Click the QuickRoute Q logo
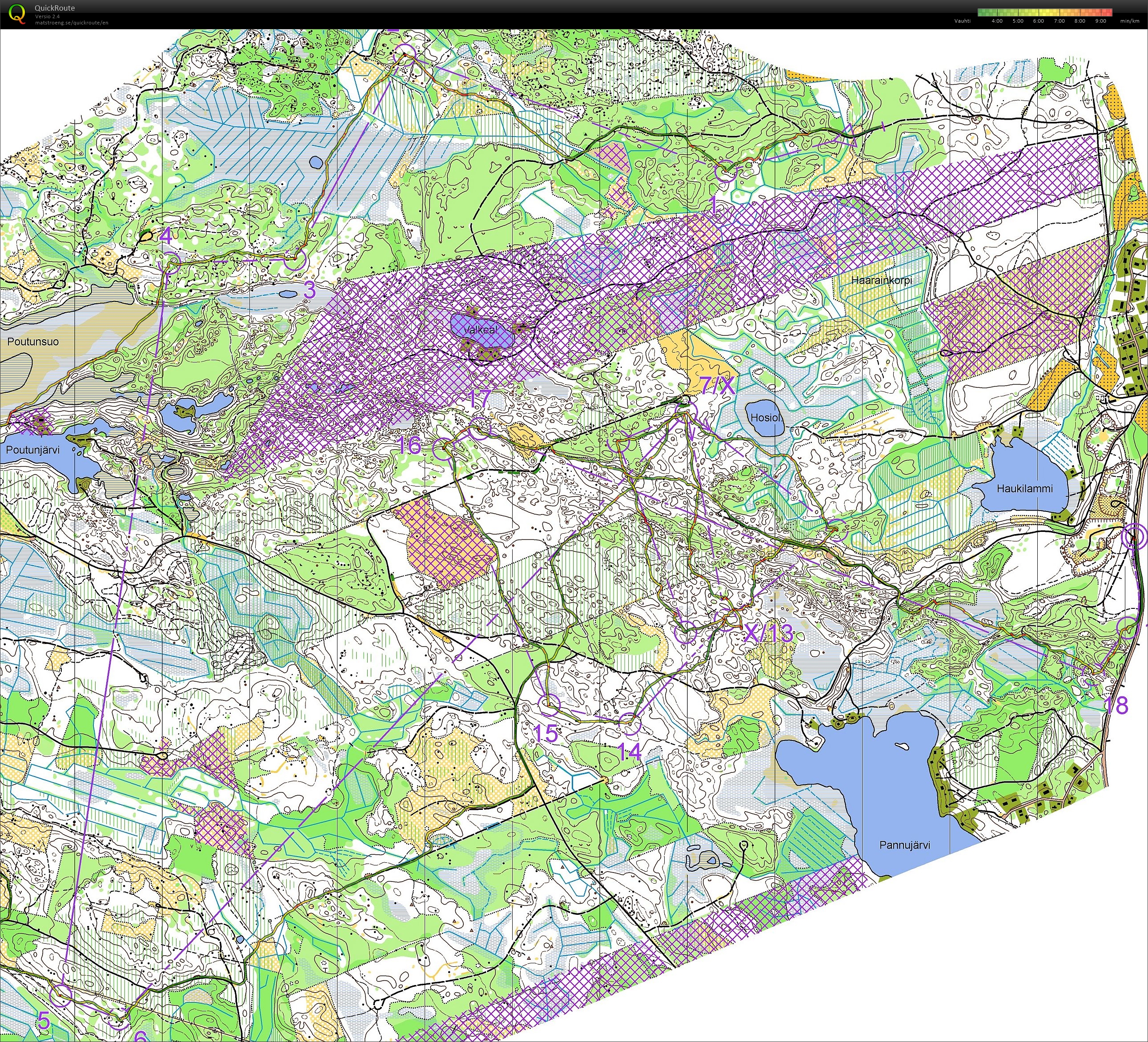 pyautogui.click(x=16, y=12)
